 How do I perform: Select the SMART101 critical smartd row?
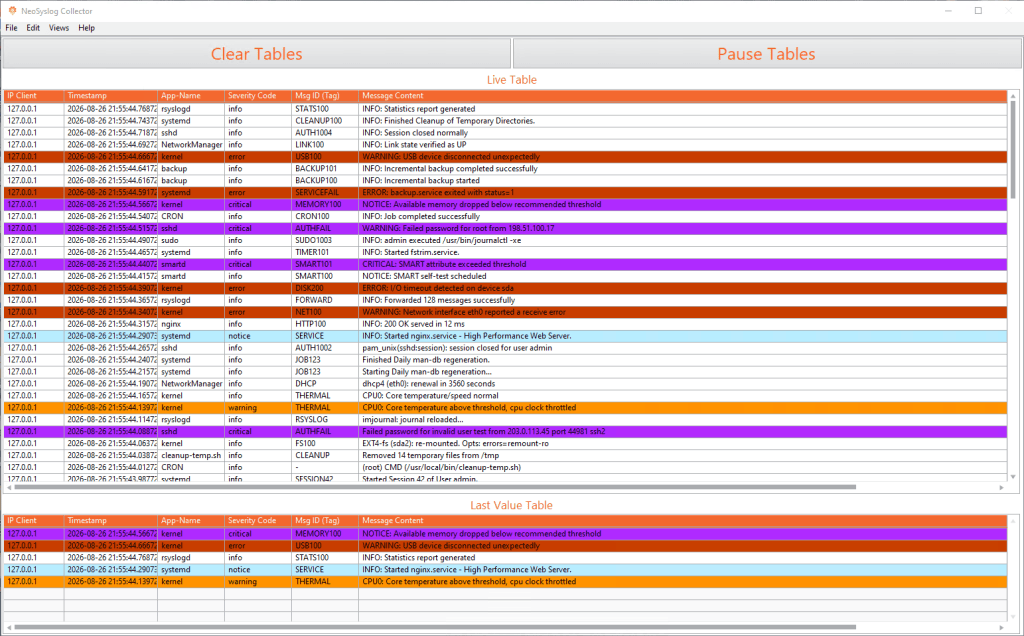505,264
